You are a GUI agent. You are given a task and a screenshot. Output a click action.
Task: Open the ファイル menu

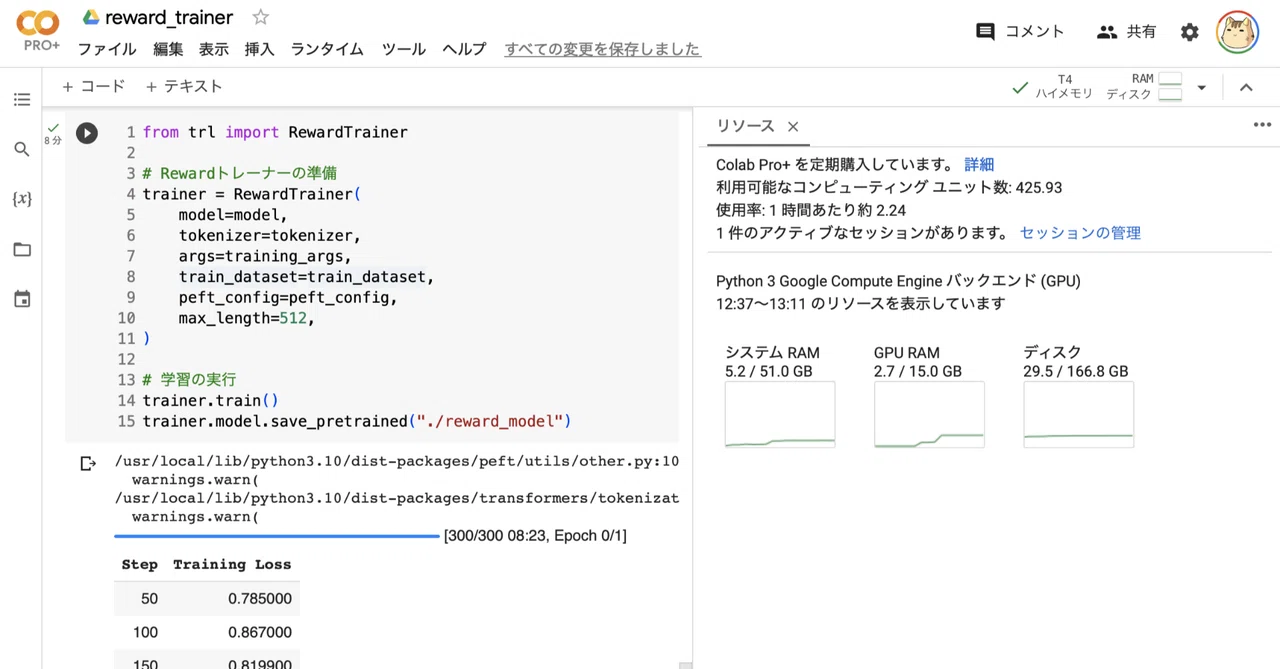(x=107, y=49)
